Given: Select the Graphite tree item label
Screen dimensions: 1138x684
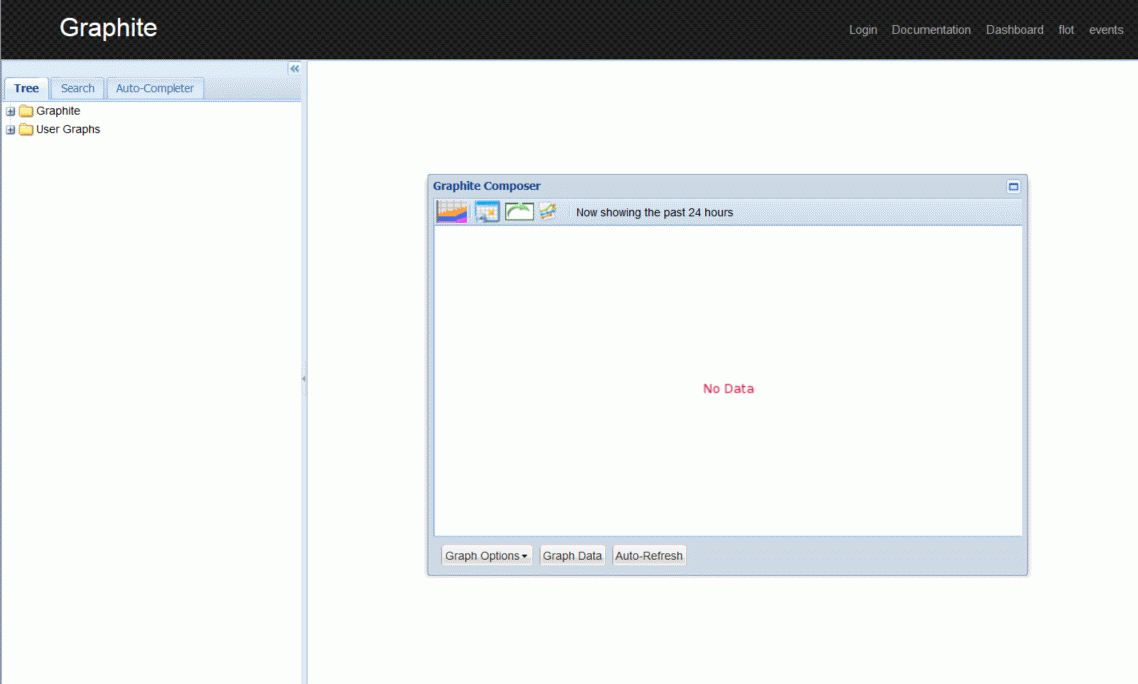Looking at the screenshot, I should (58, 111).
